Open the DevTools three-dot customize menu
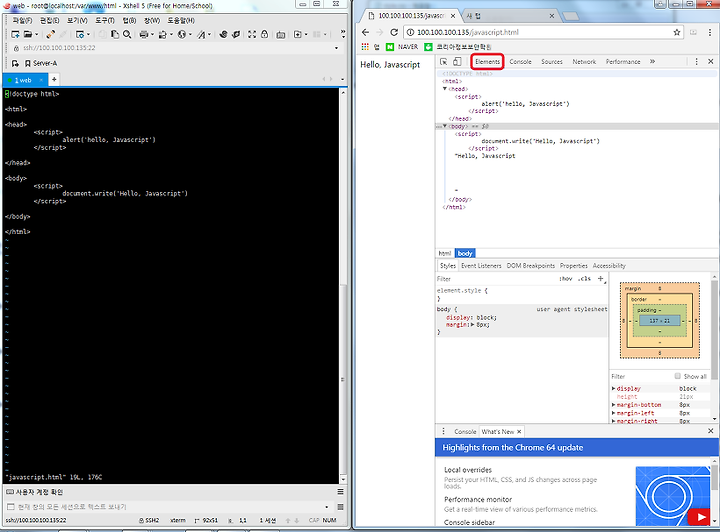 tap(697, 62)
